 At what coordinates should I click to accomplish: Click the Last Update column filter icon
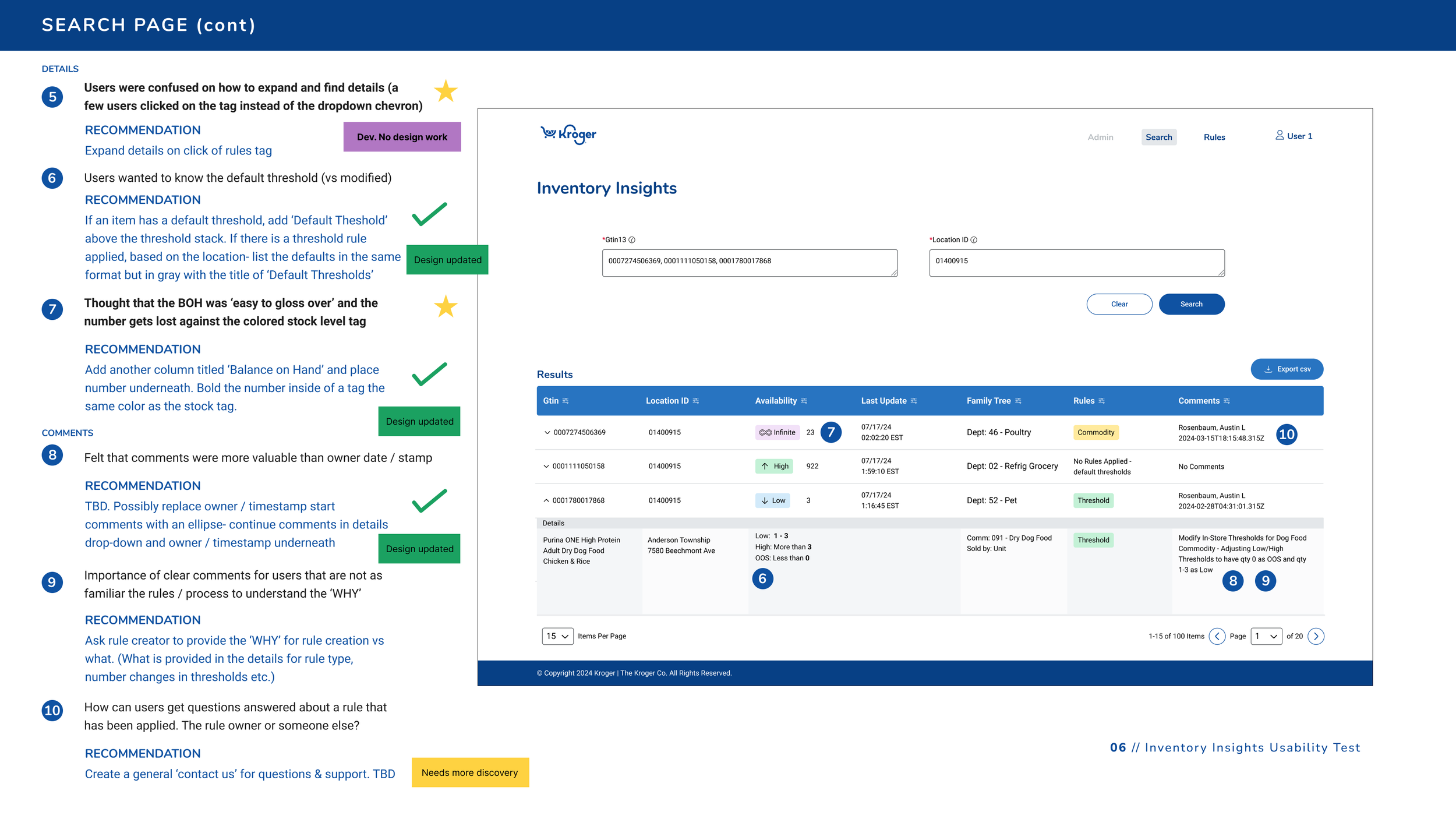point(914,401)
